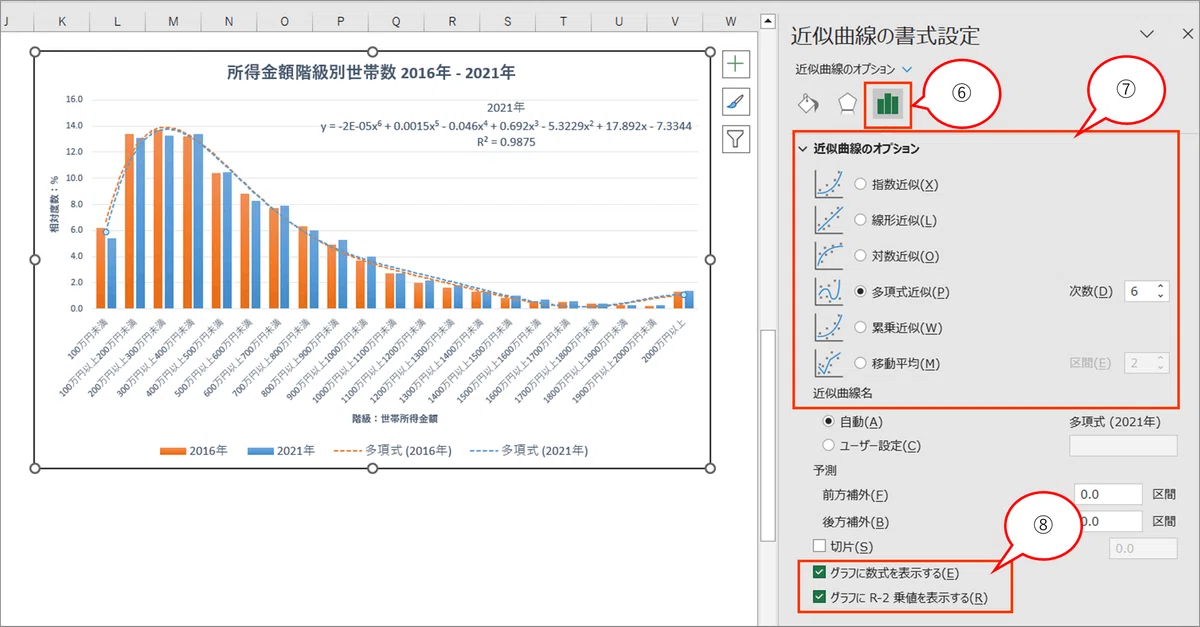Switch to the Trendline Options bar chart tab
The width and height of the screenshot is (1200, 627).
pos(886,104)
